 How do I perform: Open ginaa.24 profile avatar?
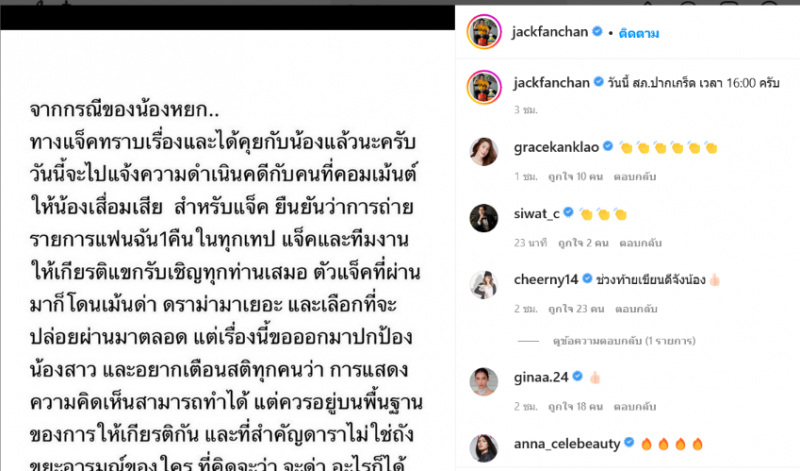pyautogui.click(x=484, y=382)
